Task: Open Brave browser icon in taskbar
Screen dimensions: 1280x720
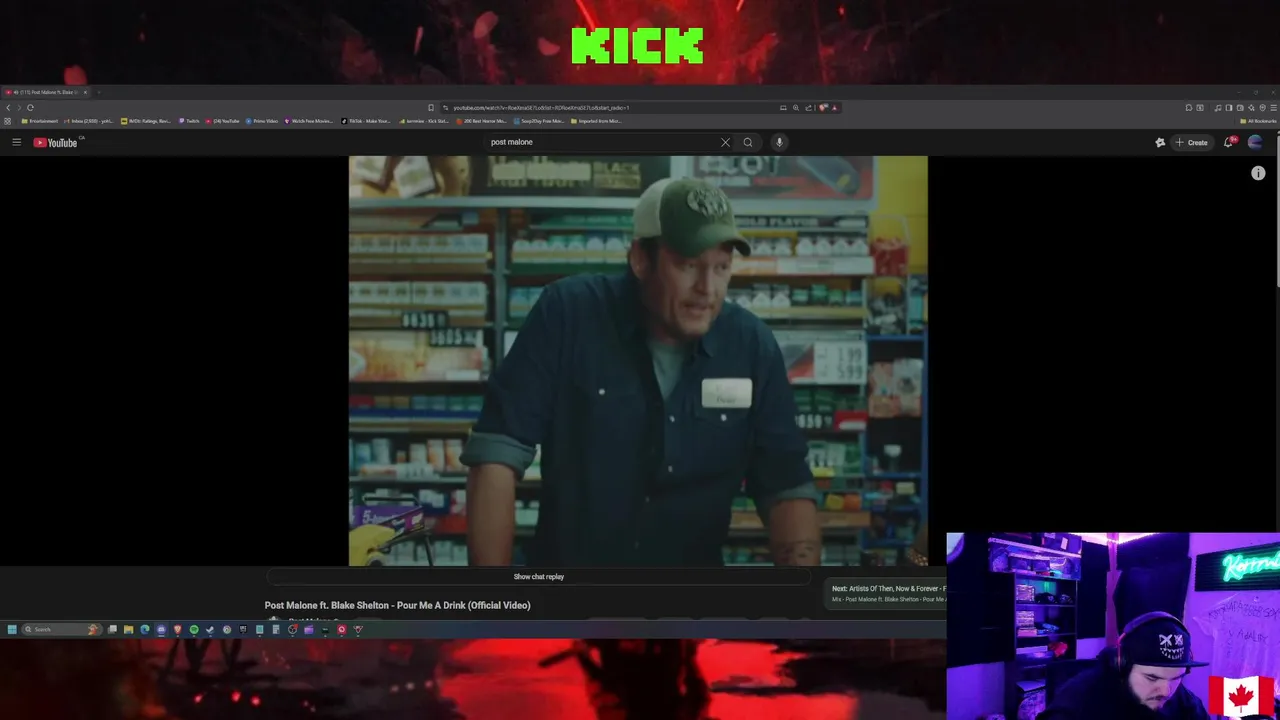Action: [177, 629]
